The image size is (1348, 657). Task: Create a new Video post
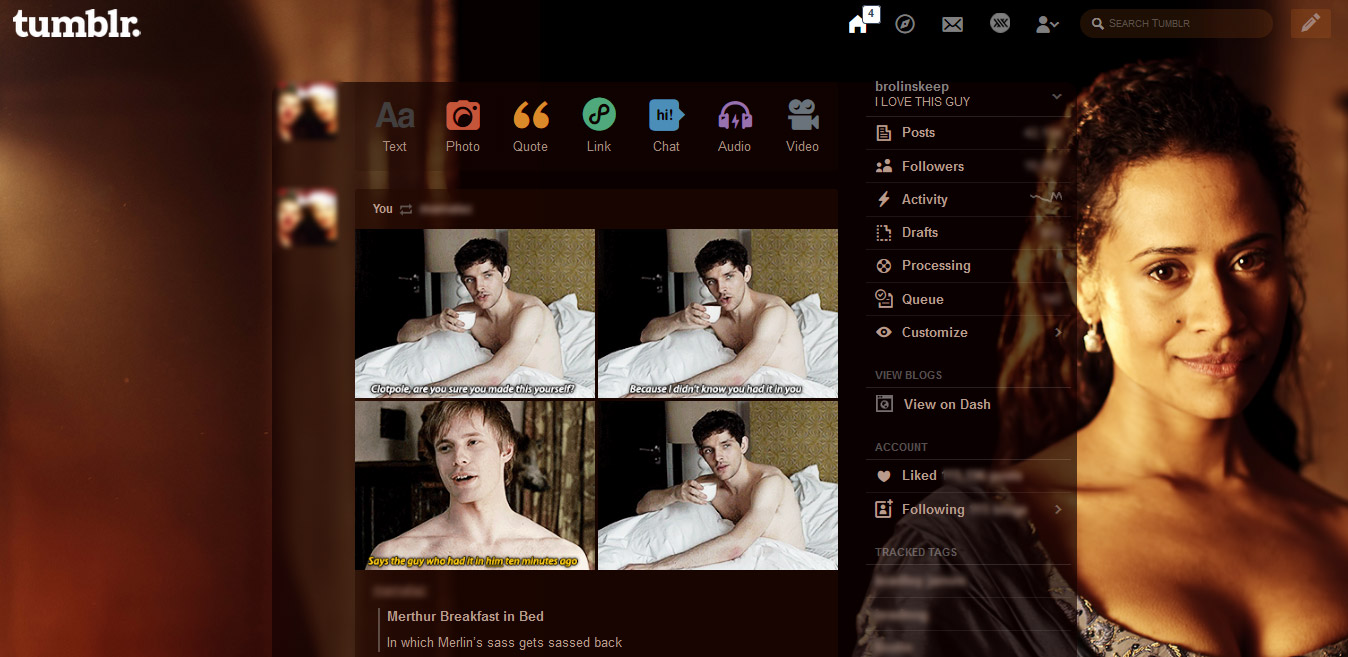[x=802, y=126]
